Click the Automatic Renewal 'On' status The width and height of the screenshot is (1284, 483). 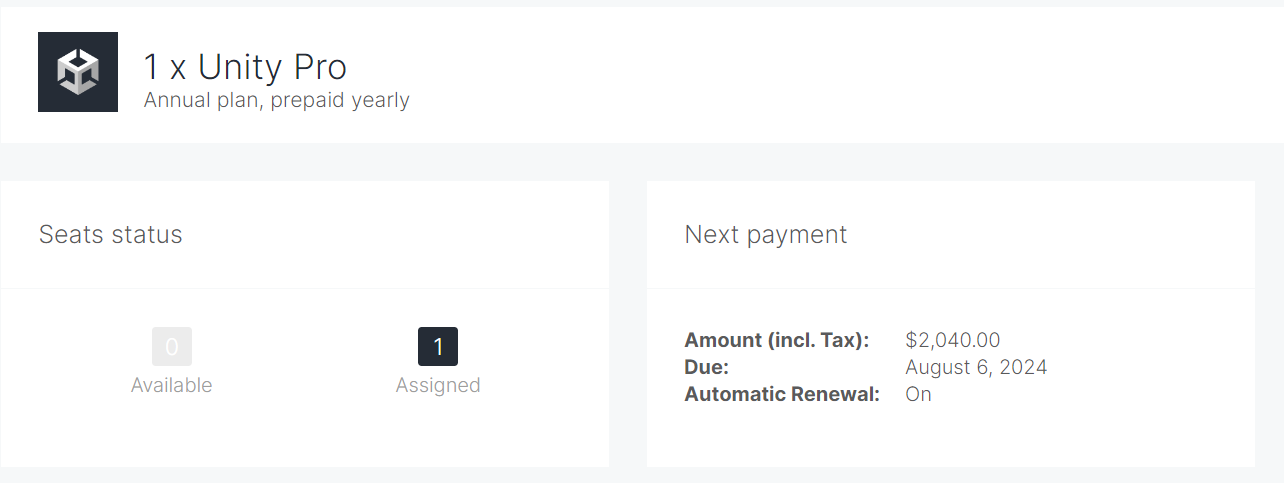coord(918,394)
